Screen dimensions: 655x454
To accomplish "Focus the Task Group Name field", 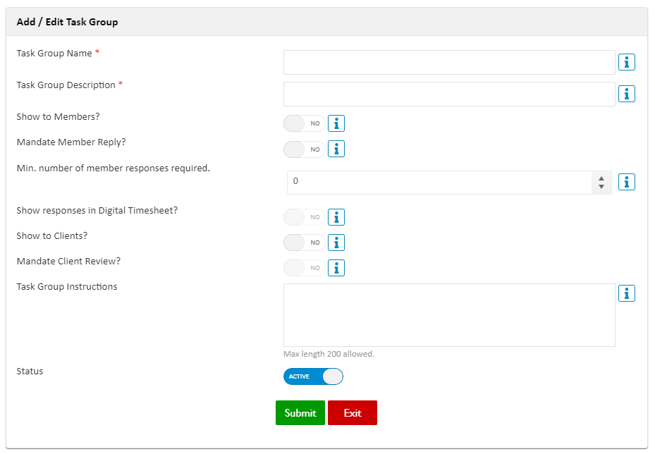I will [x=449, y=62].
